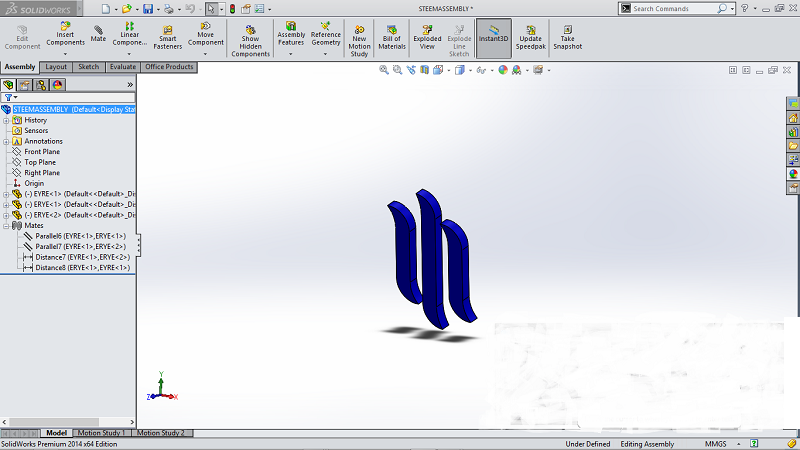The image size is (800, 450).
Task: Expand the EYRE<1> component node
Action: point(6,194)
